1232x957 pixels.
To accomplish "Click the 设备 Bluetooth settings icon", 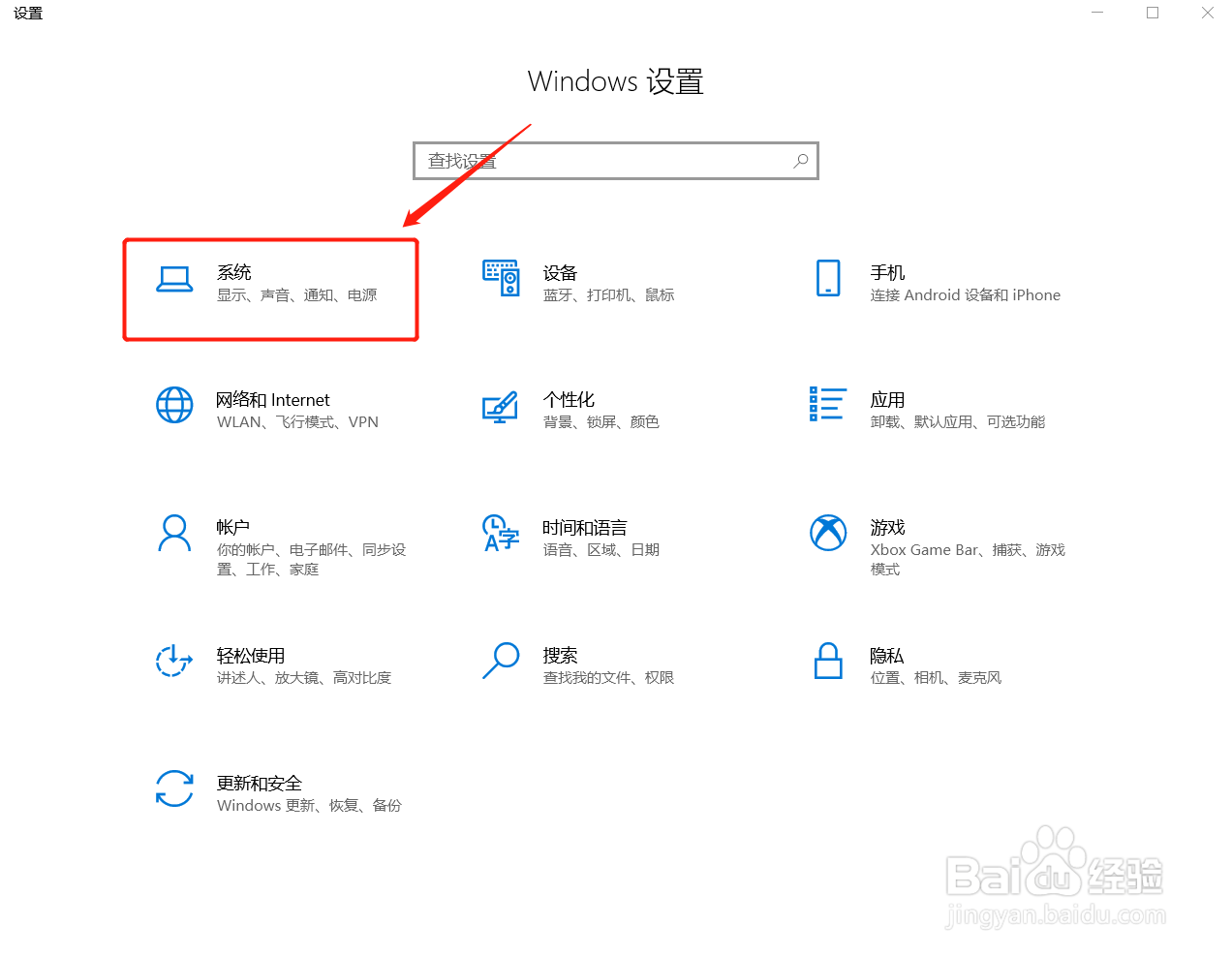I will pos(501,280).
